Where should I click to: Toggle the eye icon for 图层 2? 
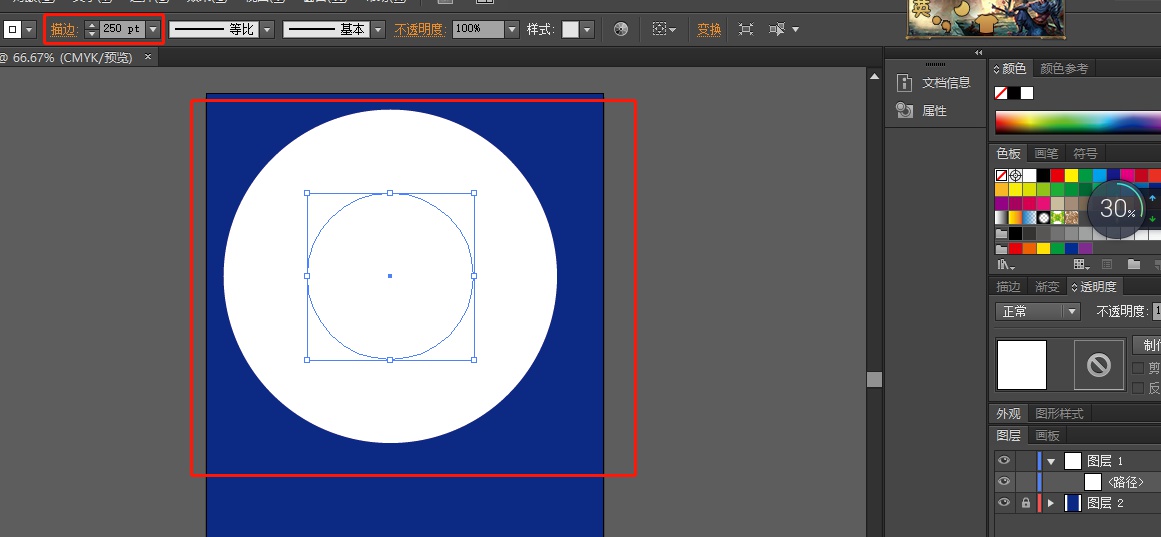tap(1004, 503)
